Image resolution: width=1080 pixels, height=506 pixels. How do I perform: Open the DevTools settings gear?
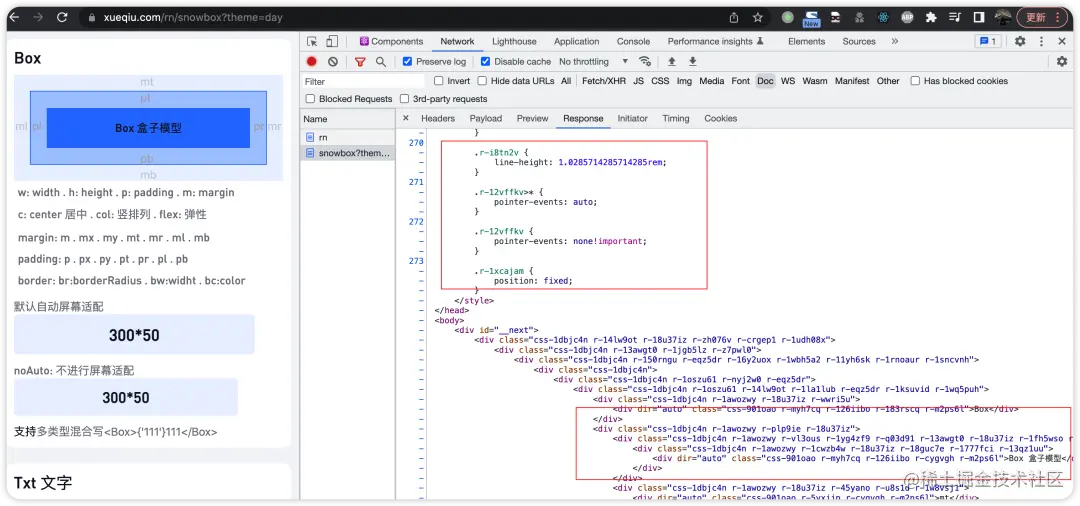[x=1020, y=41]
